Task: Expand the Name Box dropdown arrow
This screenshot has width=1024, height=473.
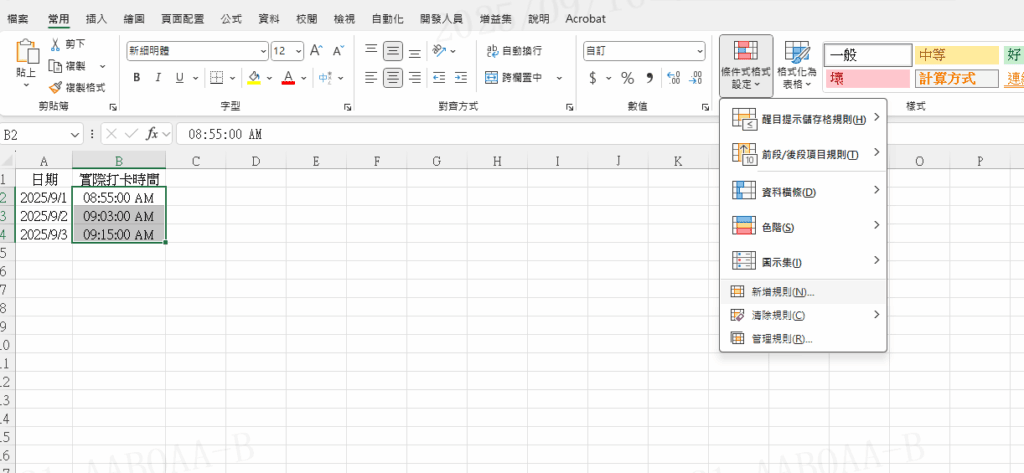Action: 75,134
